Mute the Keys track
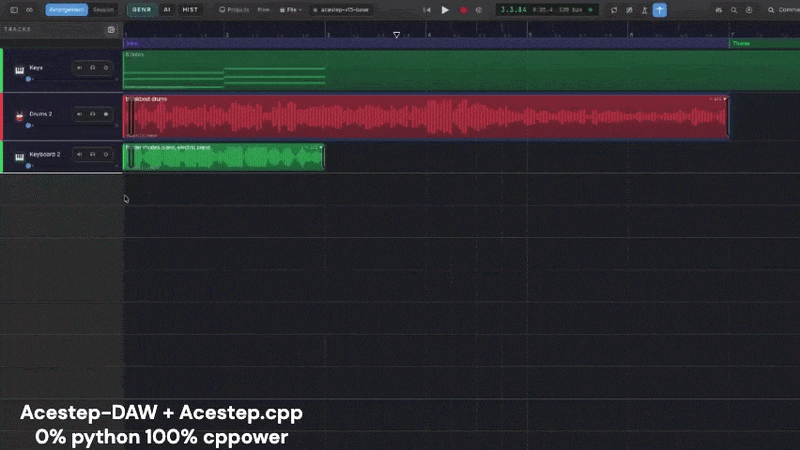This screenshot has height=450, width=800. 79,67
